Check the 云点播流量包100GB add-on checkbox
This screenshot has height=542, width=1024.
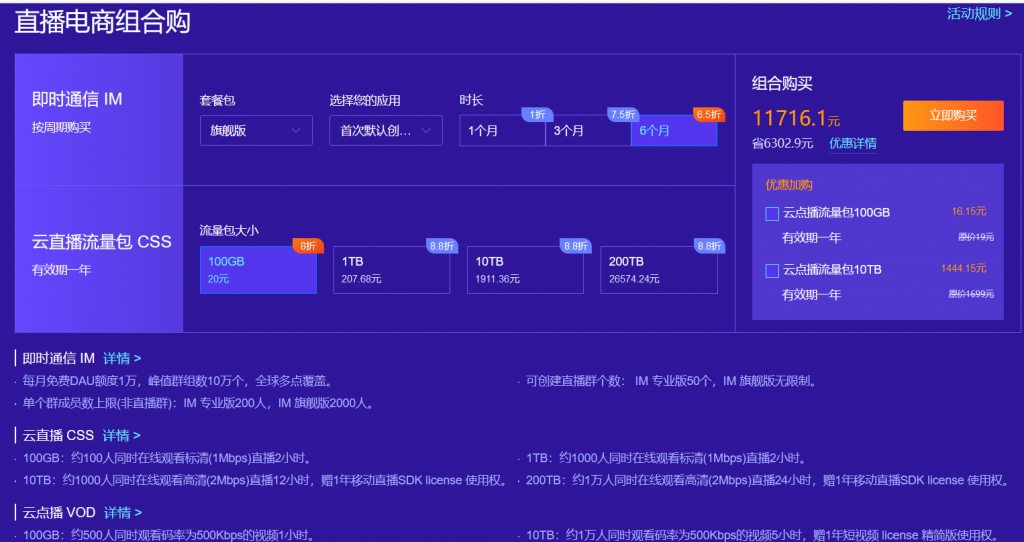pyautogui.click(x=772, y=214)
